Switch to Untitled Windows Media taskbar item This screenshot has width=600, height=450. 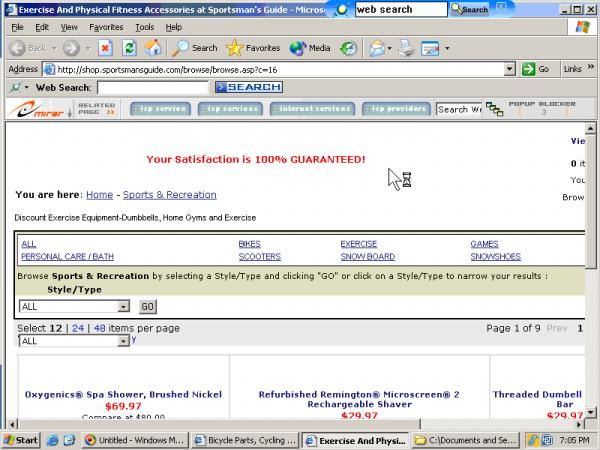click(x=136, y=440)
